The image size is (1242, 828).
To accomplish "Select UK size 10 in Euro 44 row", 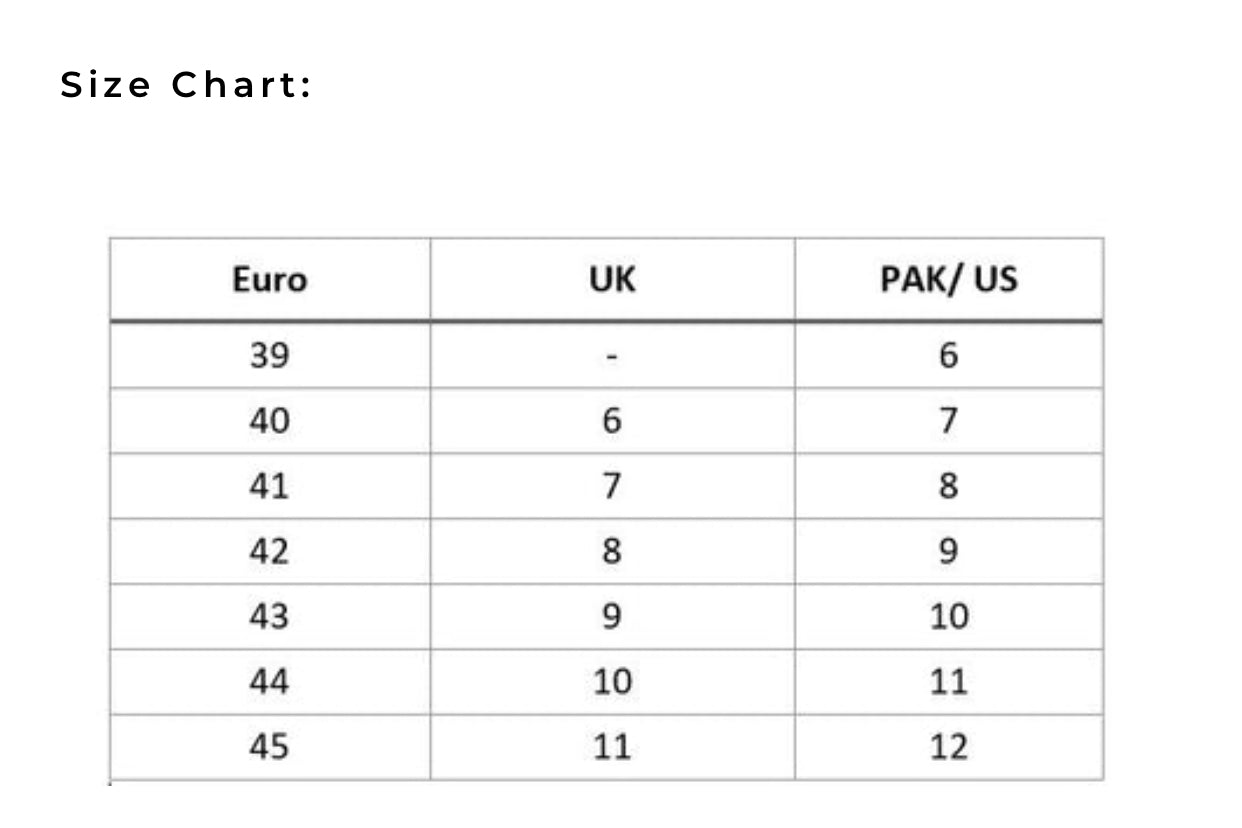I will point(612,682).
